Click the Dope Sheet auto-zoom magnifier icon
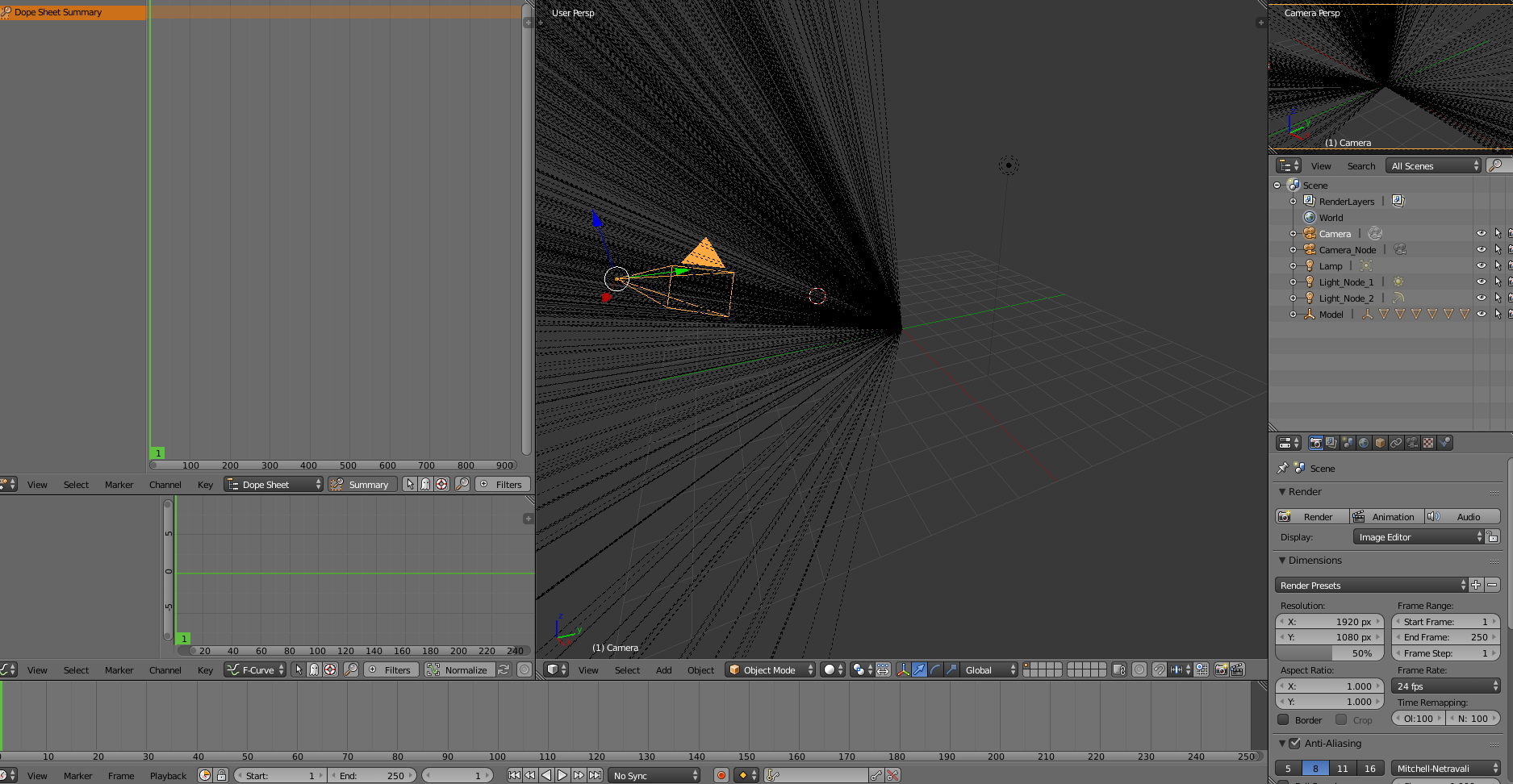Viewport: 1513px width, 784px height. tap(462, 484)
